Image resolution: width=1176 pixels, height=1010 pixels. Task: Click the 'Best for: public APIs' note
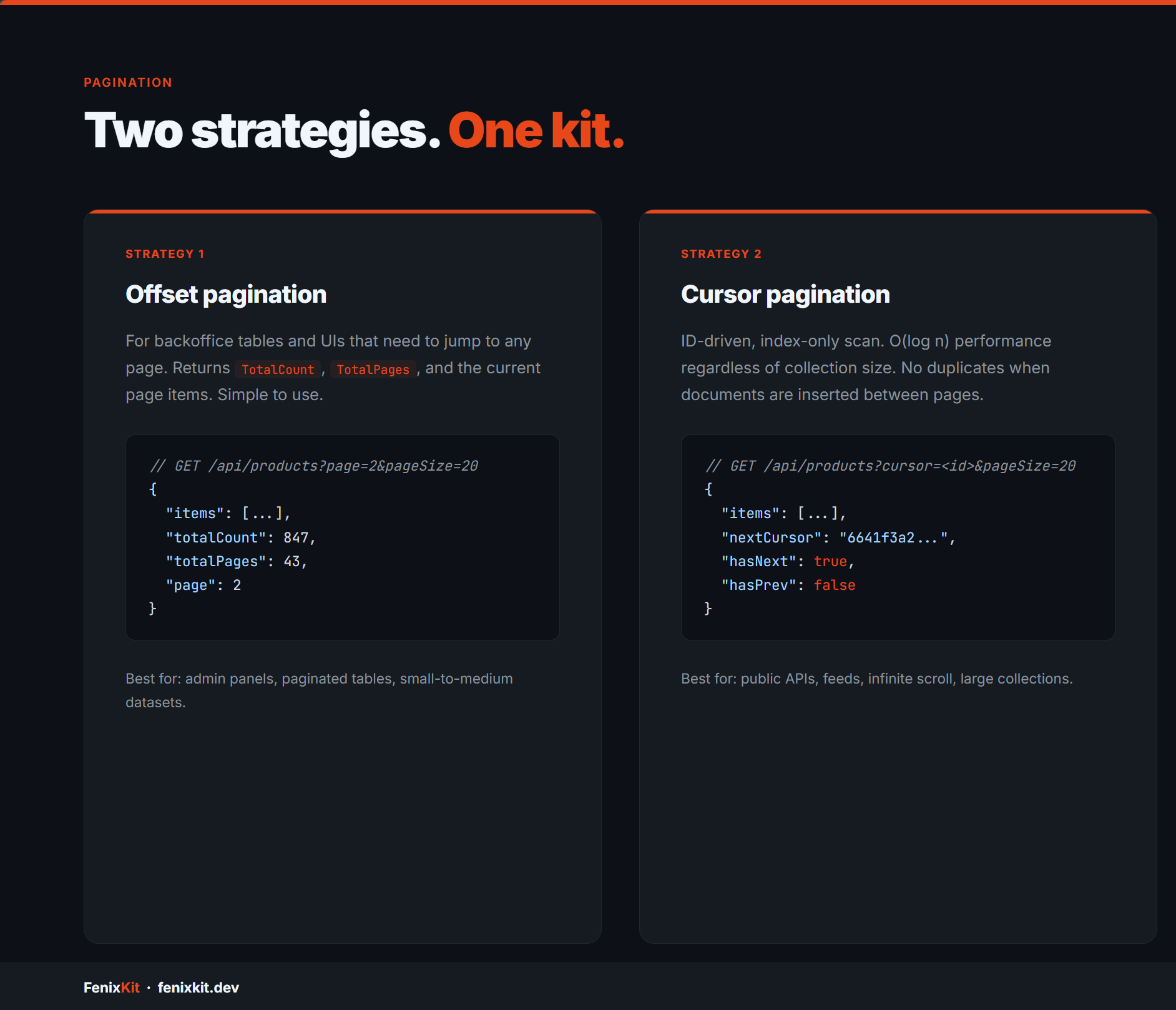tap(877, 679)
